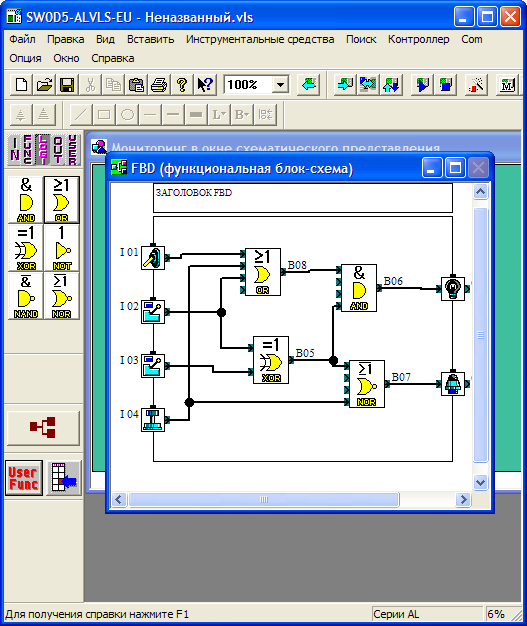Image resolution: width=527 pixels, height=626 pixels.
Task: Click the red hierarchy tree button
Action: point(43,428)
